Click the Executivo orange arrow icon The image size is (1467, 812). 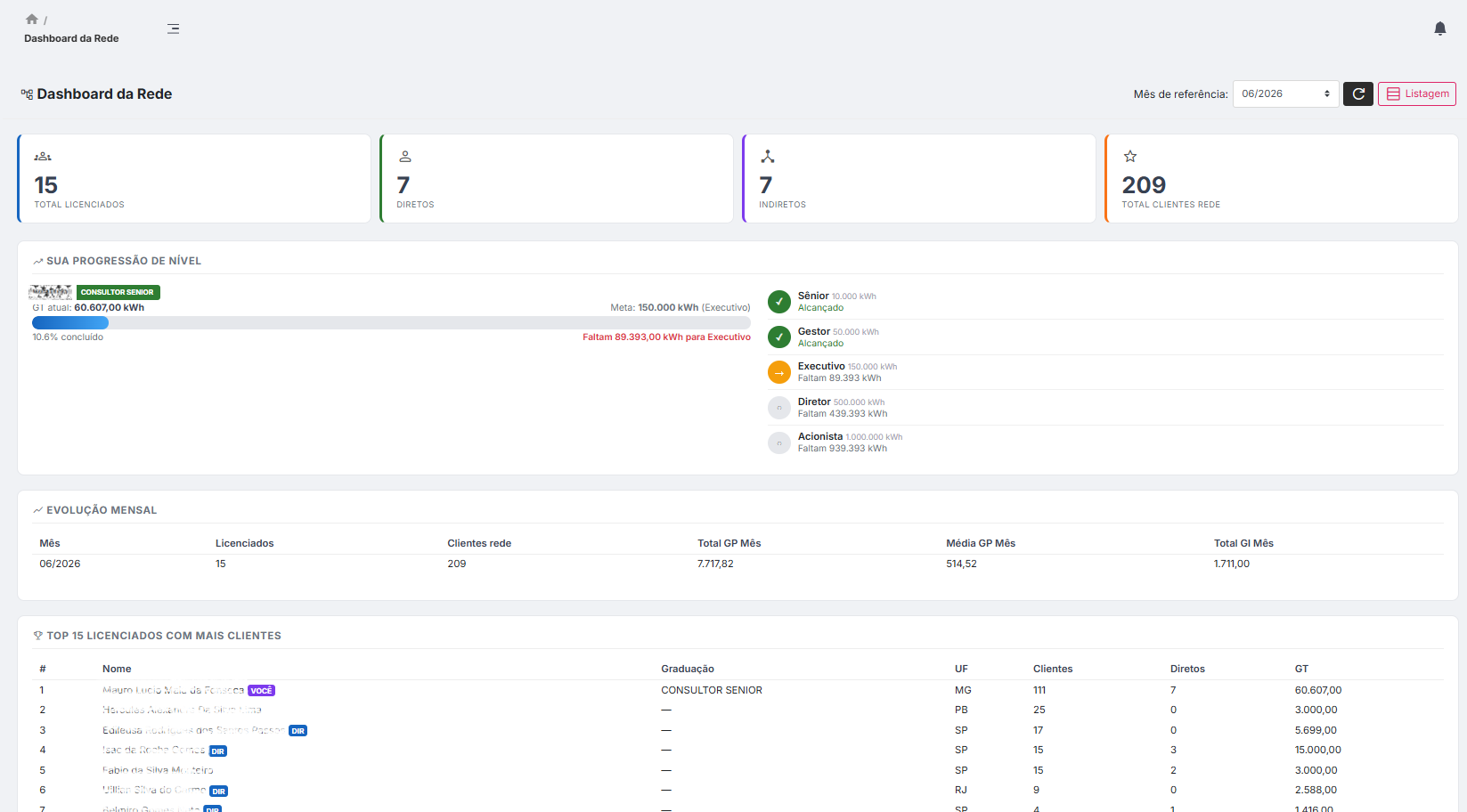(779, 372)
